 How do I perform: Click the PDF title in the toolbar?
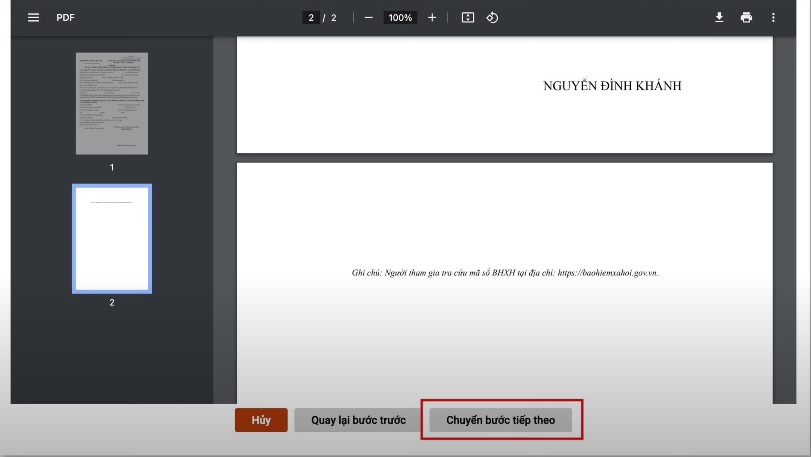pyautogui.click(x=65, y=18)
